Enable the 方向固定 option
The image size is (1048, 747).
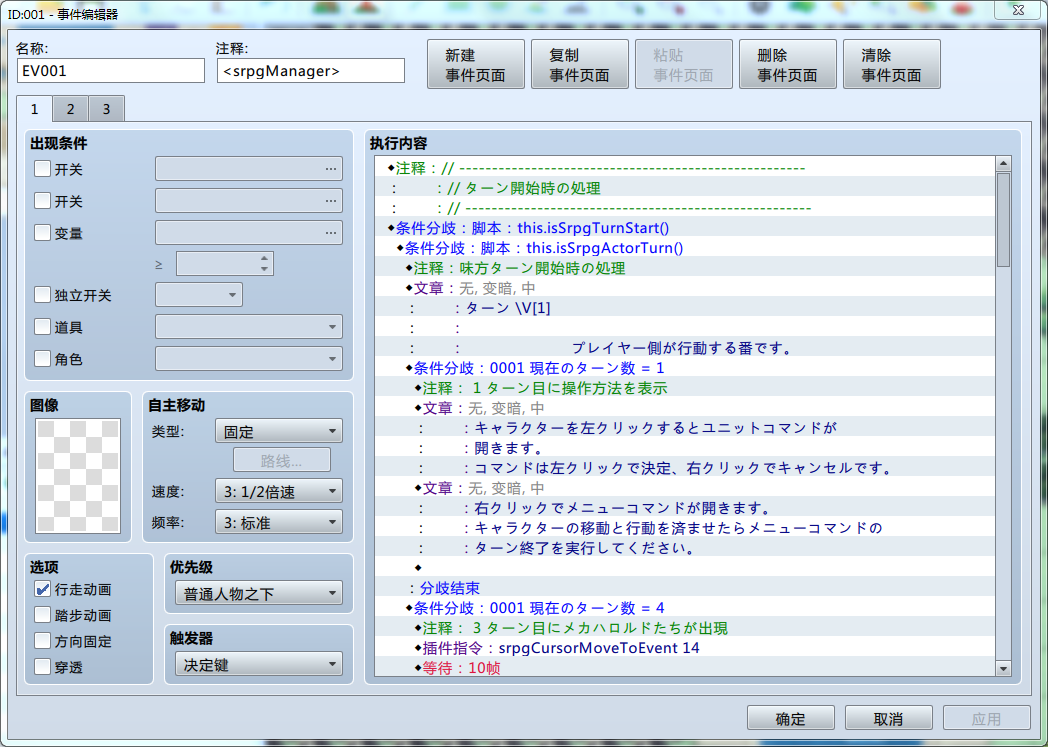(42, 641)
